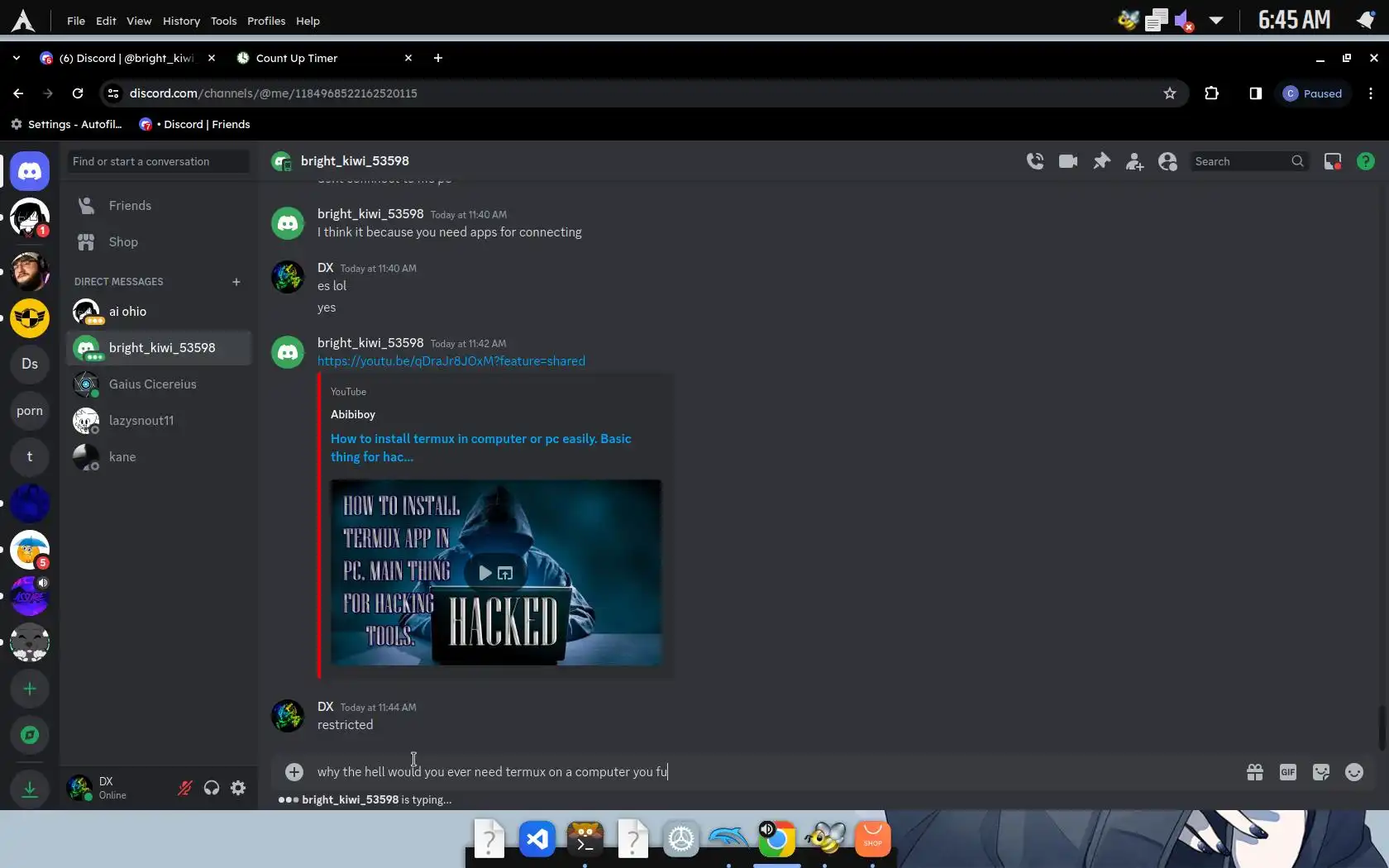
Task: Toggle headphones deafen
Action: 212,788
